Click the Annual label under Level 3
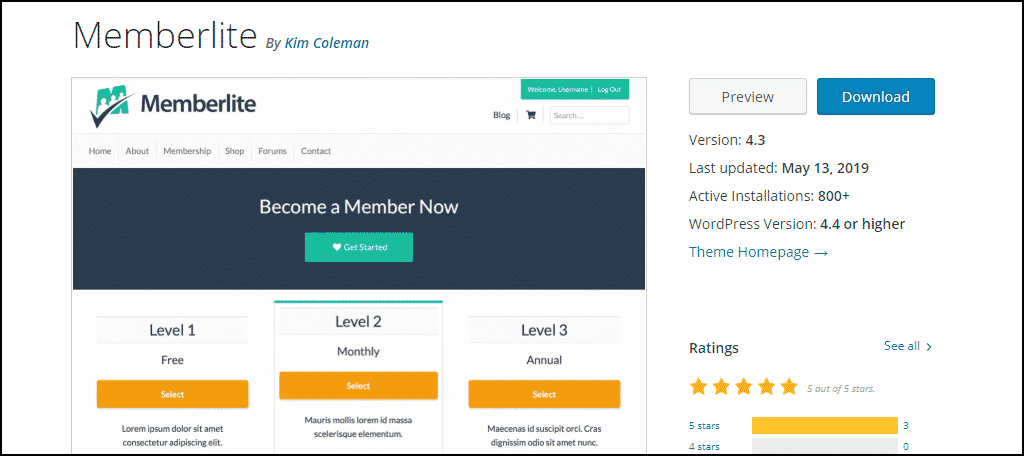Viewport: 1024px width, 456px height. coord(544,360)
